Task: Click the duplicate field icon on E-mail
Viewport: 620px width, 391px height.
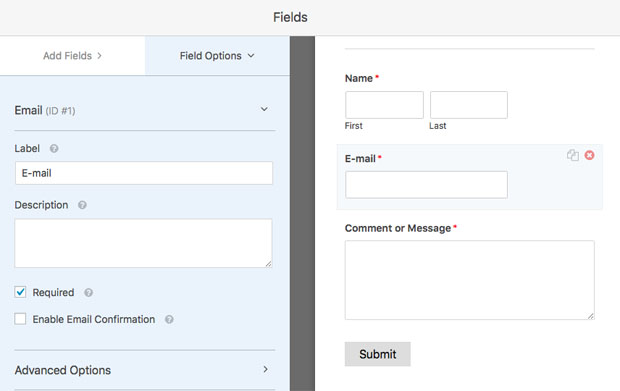Action: click(573, 155)
